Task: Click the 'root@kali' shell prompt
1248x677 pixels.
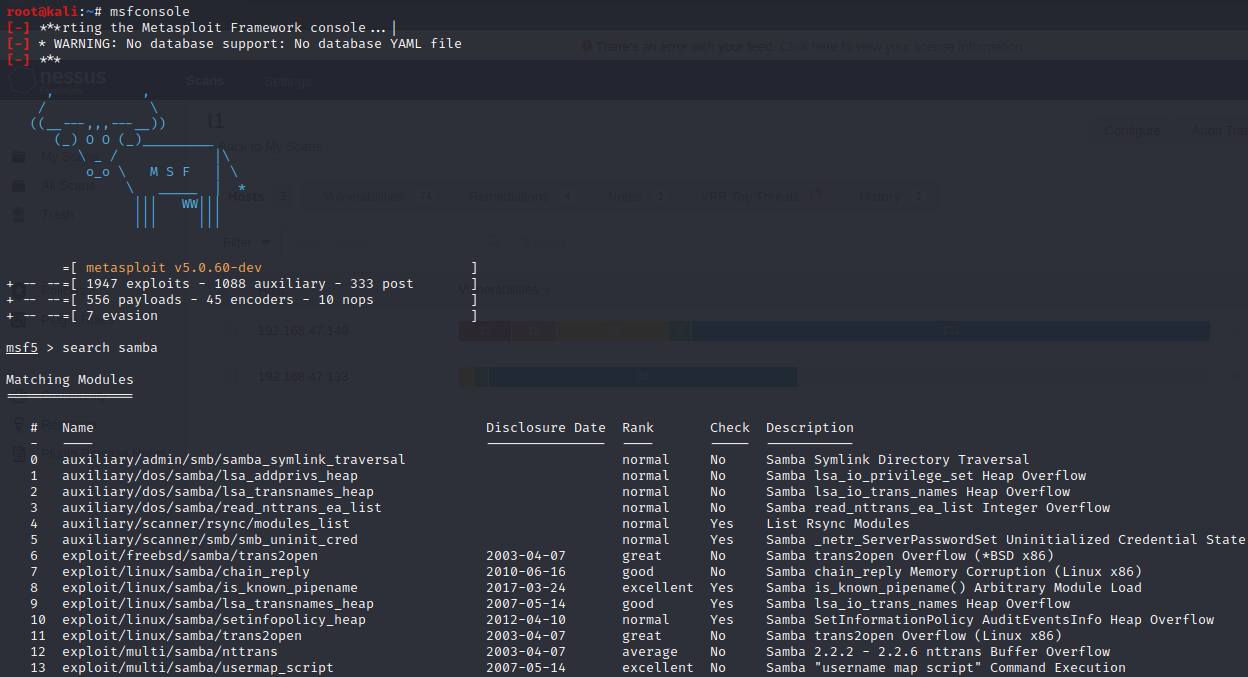Action: click(42, 12)
